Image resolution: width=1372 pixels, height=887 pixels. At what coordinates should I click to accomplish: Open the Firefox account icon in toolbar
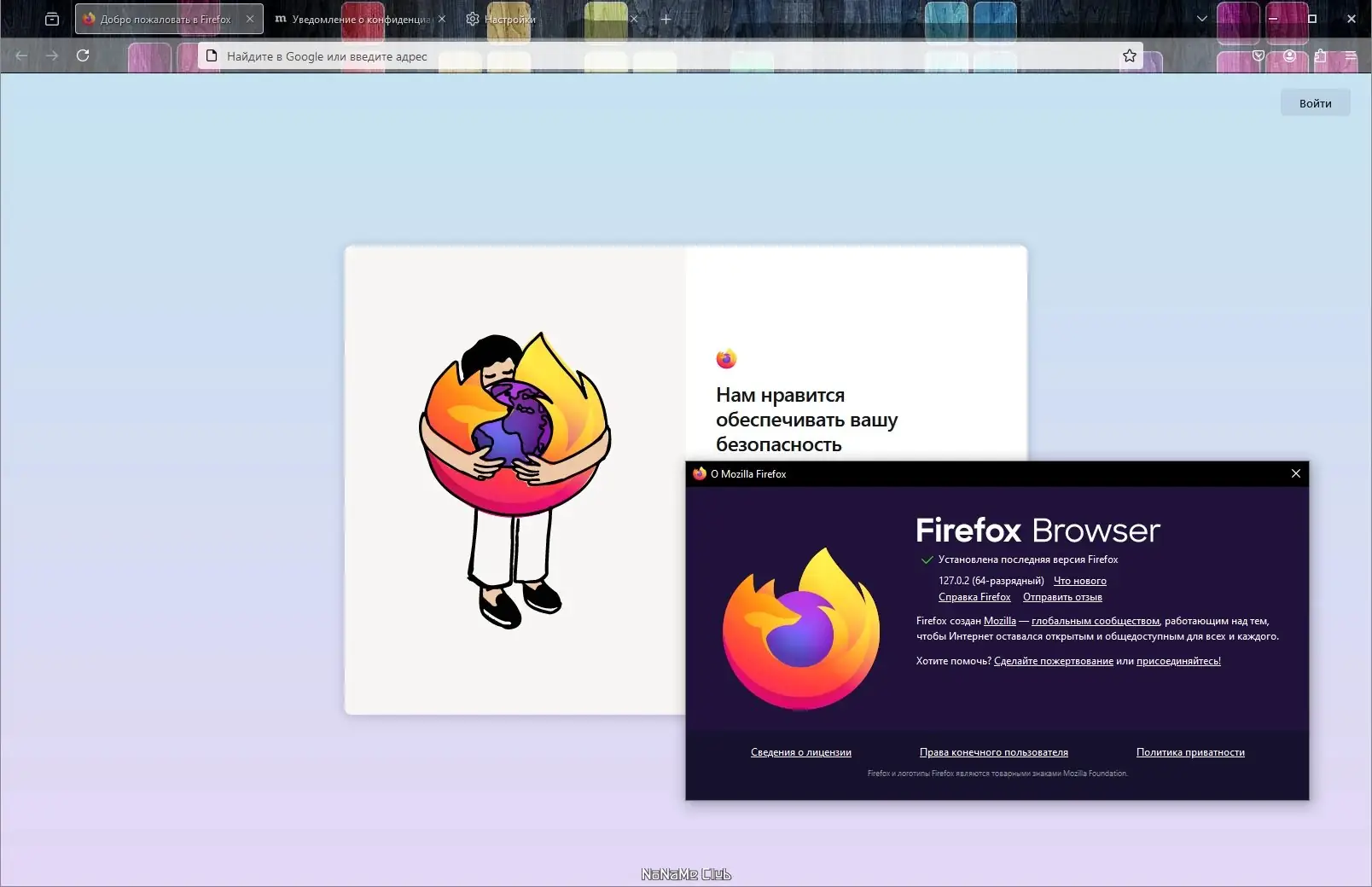tap(1289, 55)
